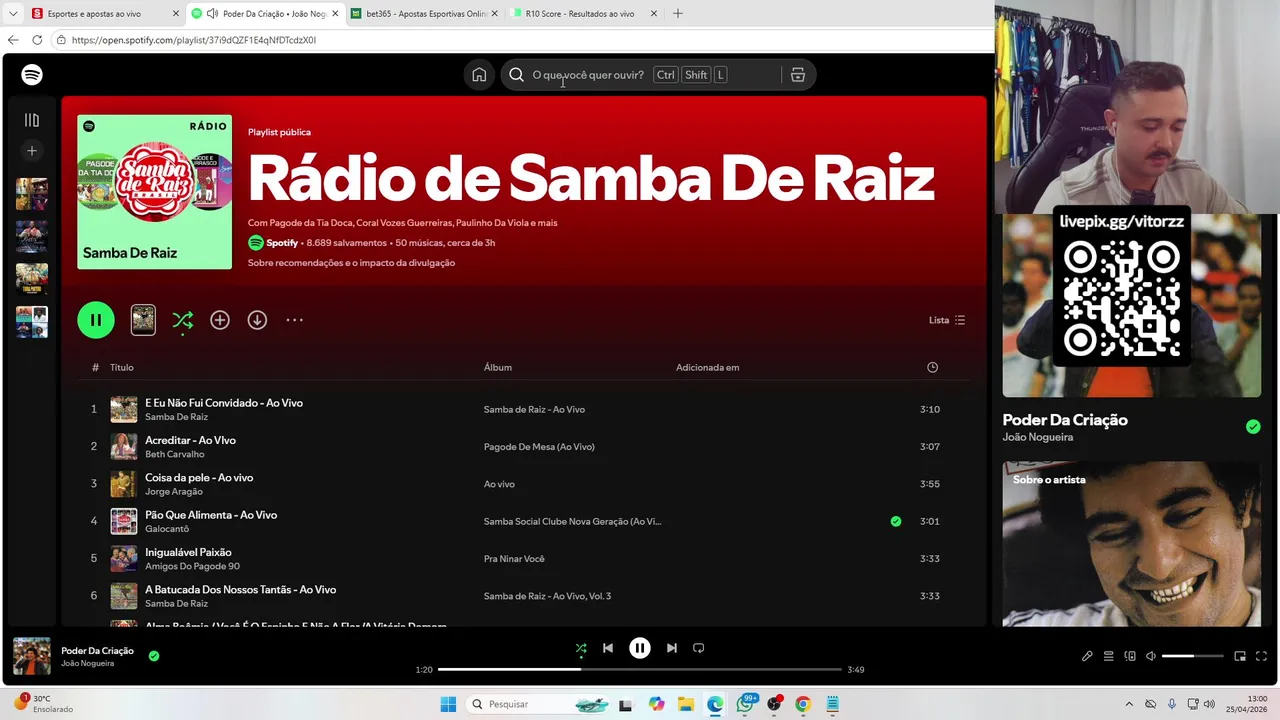Image resolution: width=1280 pixels, height=720 pixels.
Task: Click the browser address bar URL
Action: coord(194,40)
